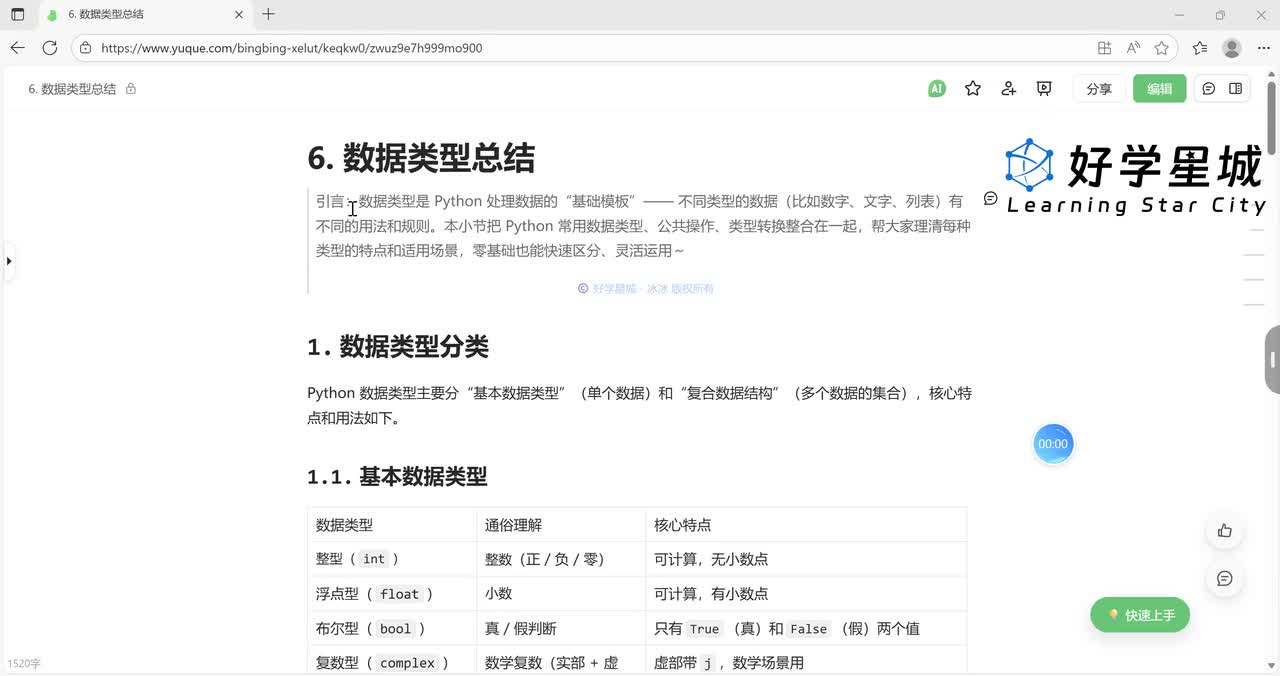Click the green 编辑 edit button
The width and height of the screenshot is (1280, 676).
[x=1160, y=89]
